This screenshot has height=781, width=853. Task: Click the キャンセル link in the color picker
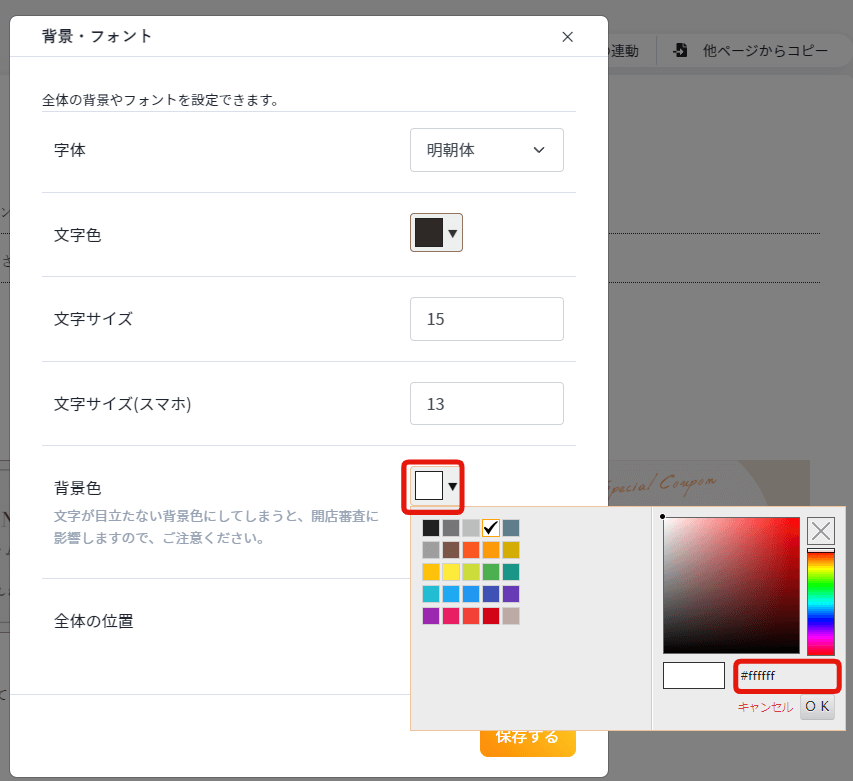tap(765, 706)
